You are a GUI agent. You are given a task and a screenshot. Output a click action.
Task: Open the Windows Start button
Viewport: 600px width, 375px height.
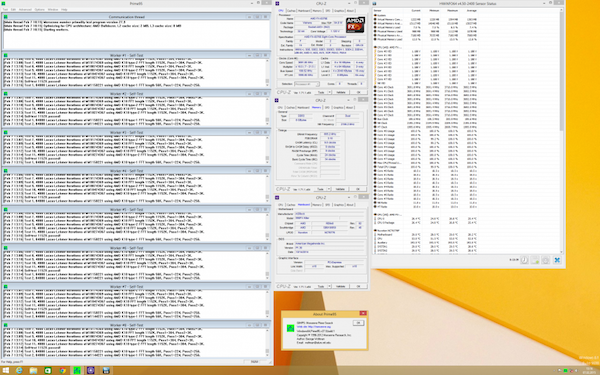6,370
